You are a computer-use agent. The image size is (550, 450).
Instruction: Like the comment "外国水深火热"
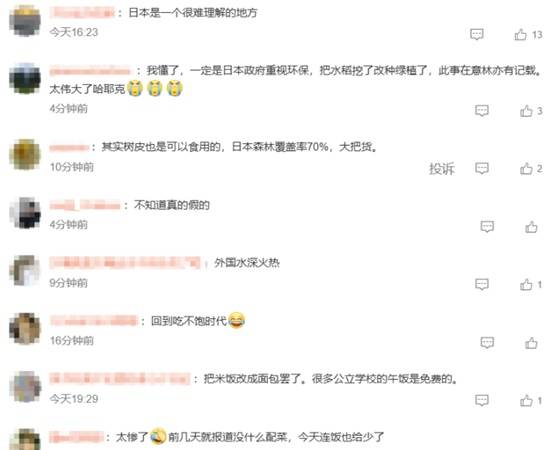(526, 284)
